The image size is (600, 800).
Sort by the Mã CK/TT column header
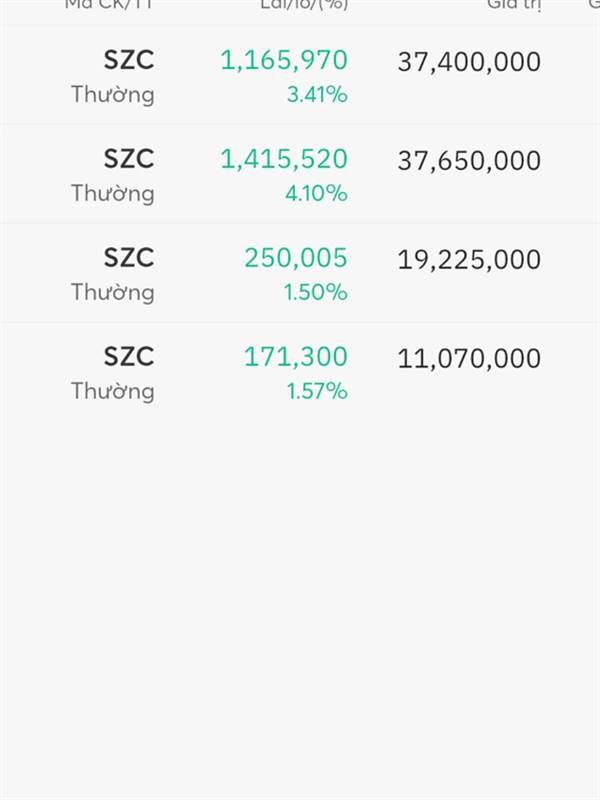point(109,4)
